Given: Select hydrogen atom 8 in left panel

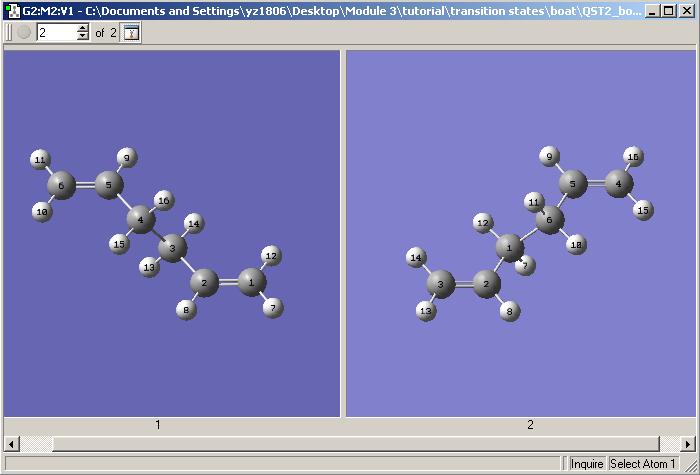Looking at the screenshot, I should click(187, 309).
